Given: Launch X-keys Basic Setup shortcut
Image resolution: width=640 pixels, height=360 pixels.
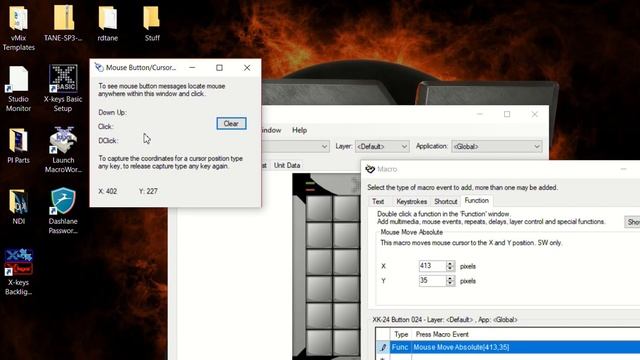Looking at the screenshot, I should [x=63, y=89].
